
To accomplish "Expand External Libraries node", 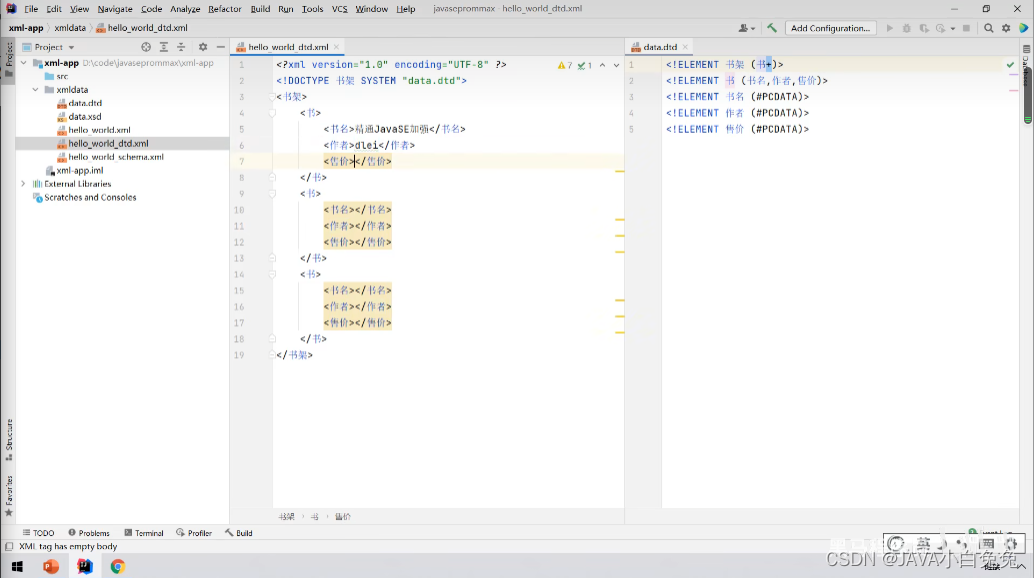I will point(24,184).
